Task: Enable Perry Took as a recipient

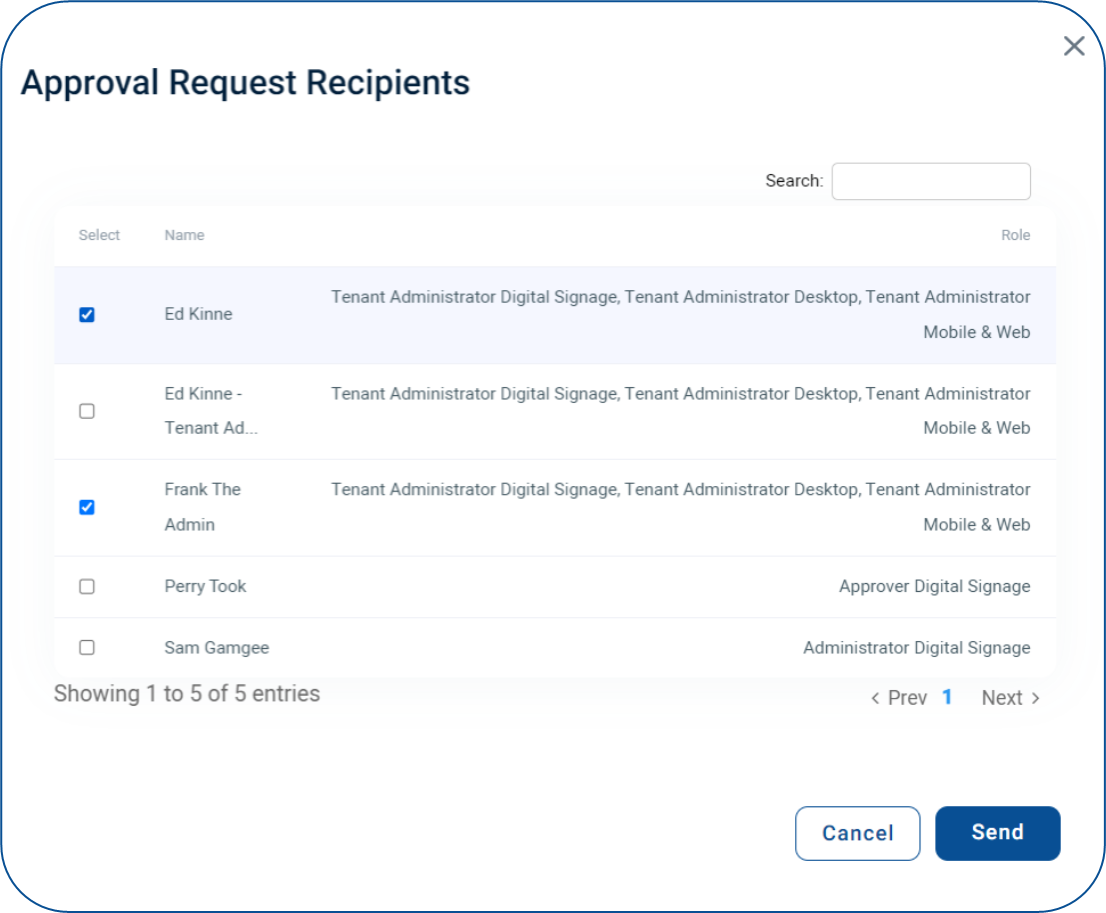Action: (86, 587)
